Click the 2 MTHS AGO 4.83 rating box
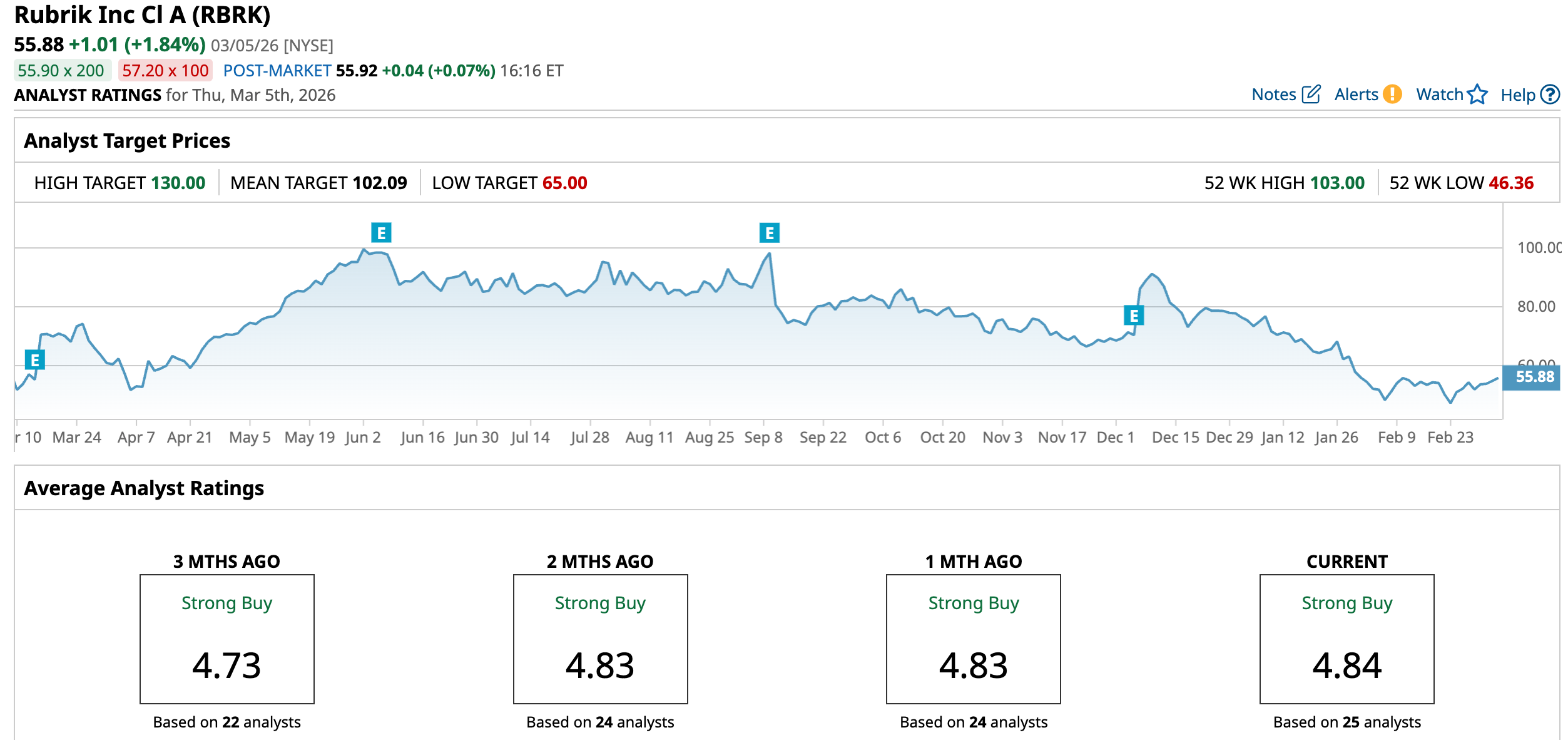Viewport: 1568px width, 740px height. pyautogui.click(x=600, y=639)
